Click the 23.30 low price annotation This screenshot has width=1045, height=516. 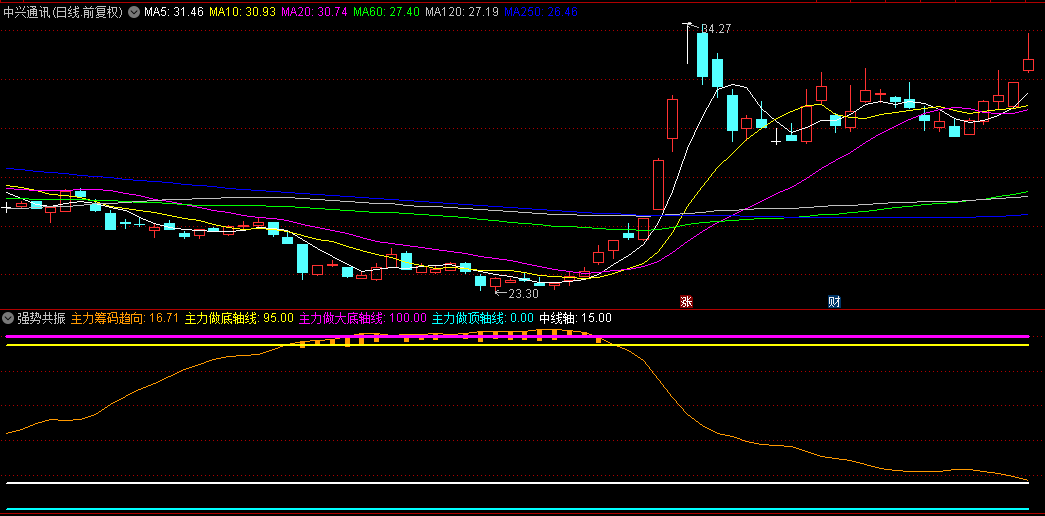[523, 293]
